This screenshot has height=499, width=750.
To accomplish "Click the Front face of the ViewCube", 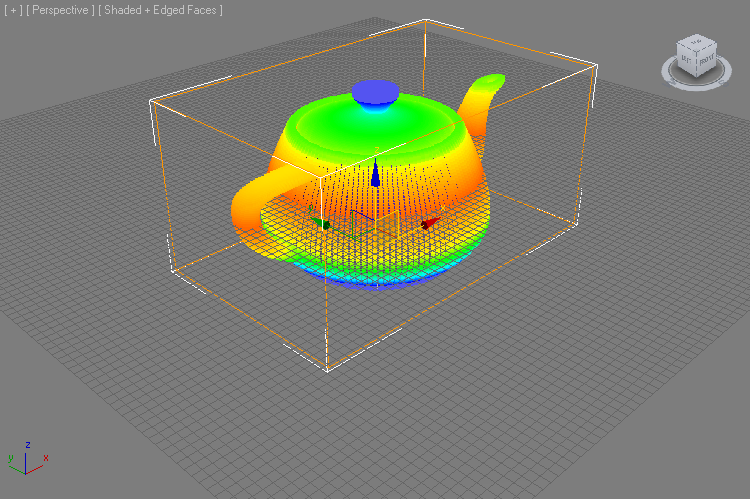I will (706, 61).
